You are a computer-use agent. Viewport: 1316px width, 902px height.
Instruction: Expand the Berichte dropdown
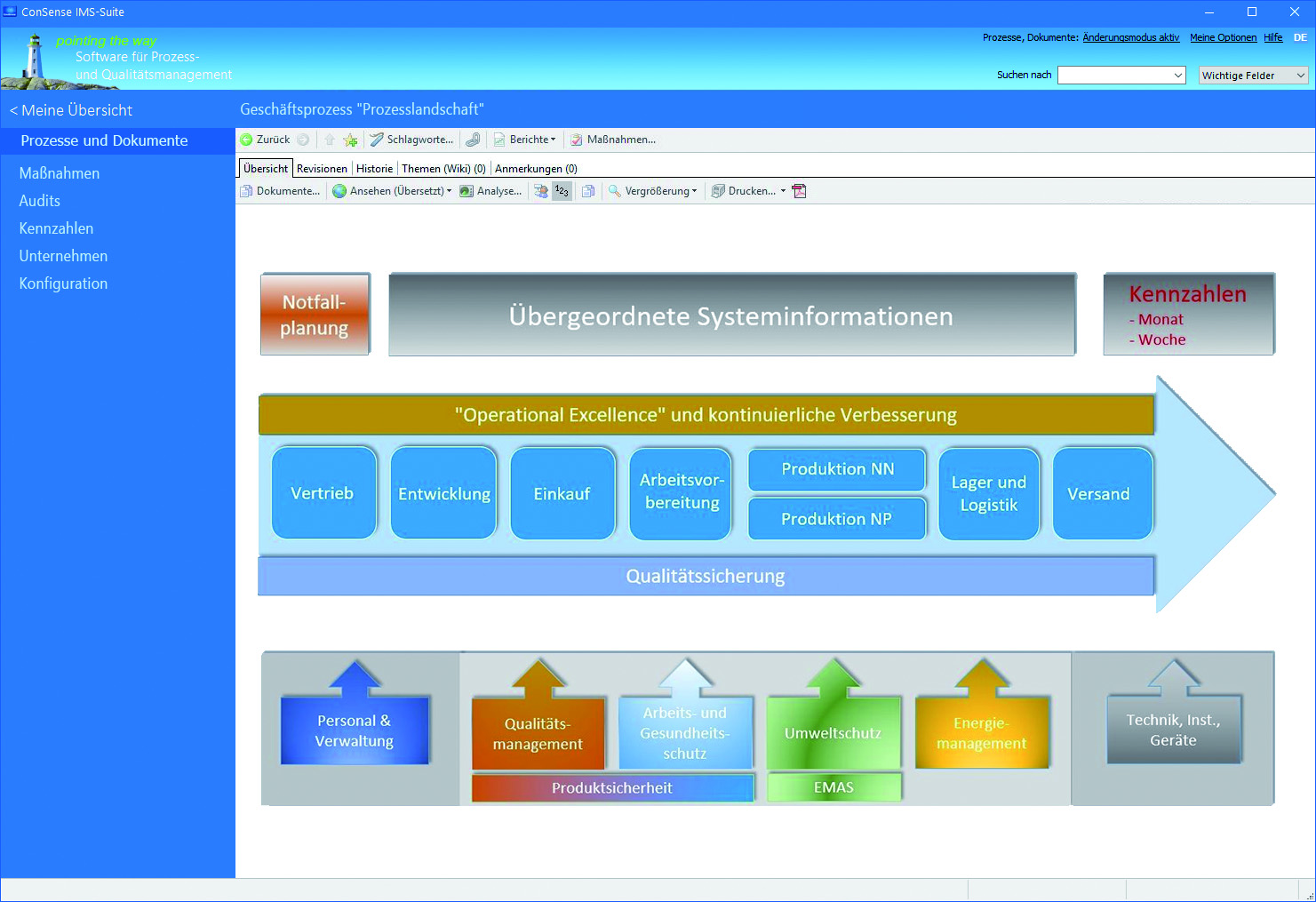coord(532,140)
